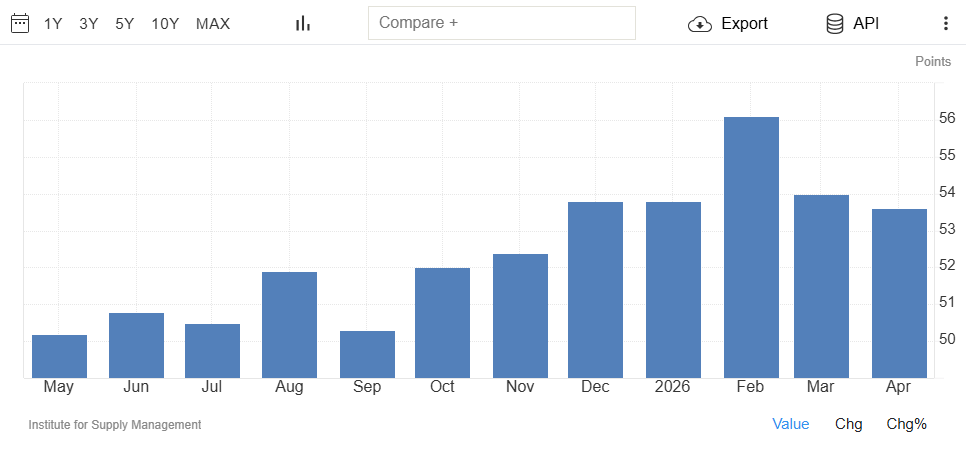Image resolution: width=966 pixels, height=458 pixels.
Task: Open the calendar date range picker
Action: 20,23
